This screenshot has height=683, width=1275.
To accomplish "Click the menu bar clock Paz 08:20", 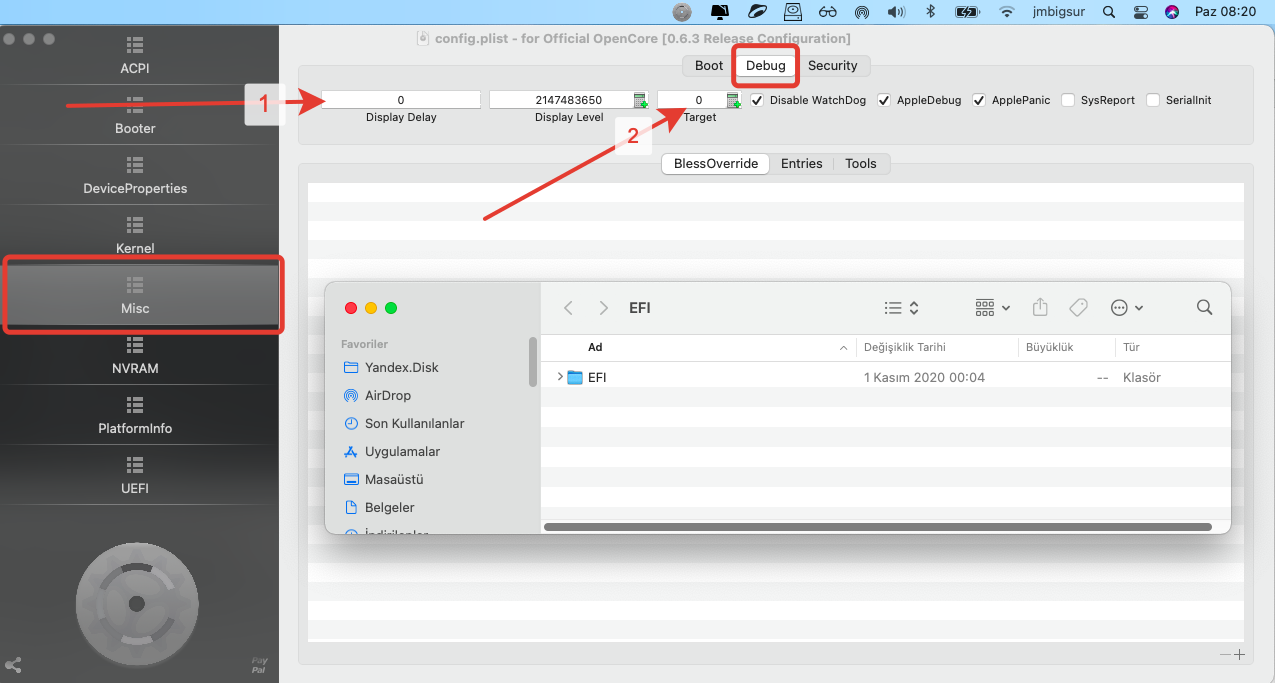I will [x=1225, y=12].
